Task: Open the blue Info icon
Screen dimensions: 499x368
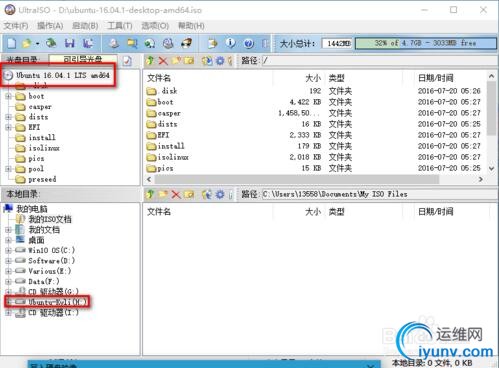Action: coord(231,43)
